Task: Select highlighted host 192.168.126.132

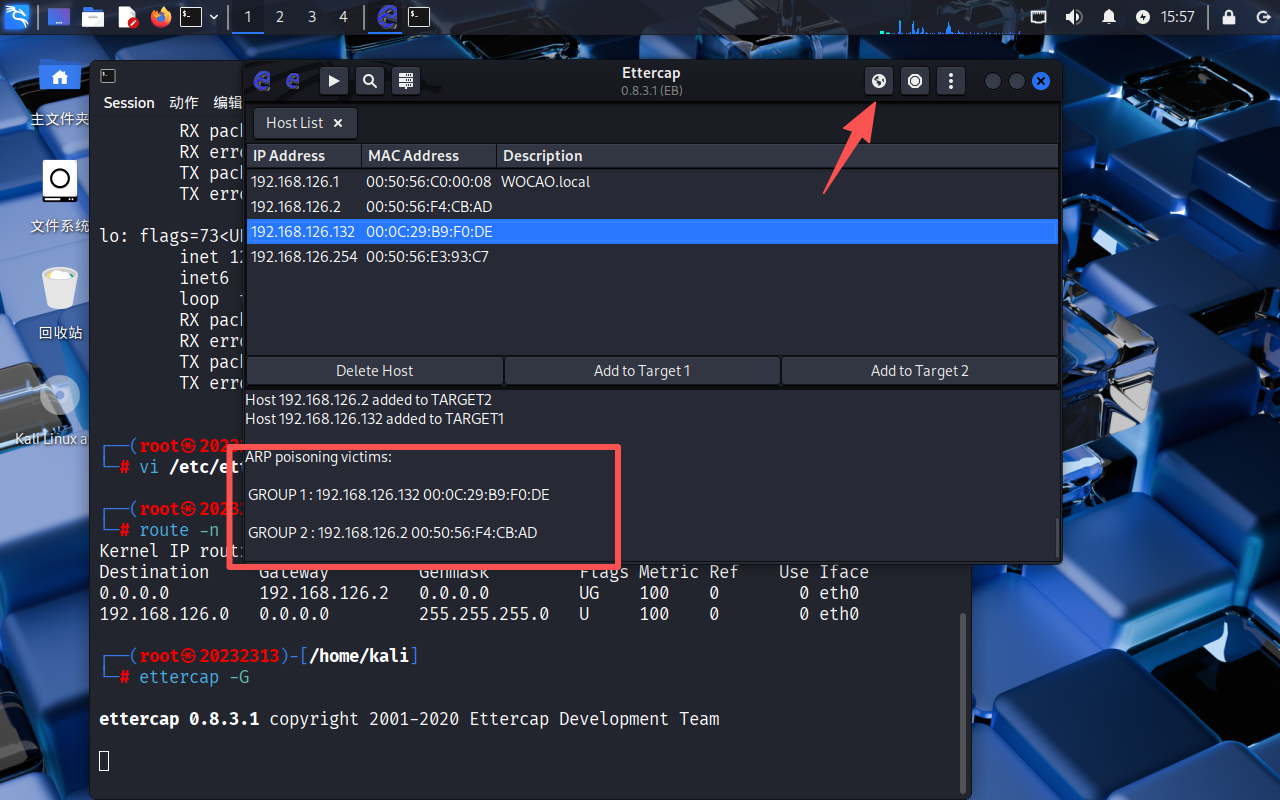Action: 652,232
